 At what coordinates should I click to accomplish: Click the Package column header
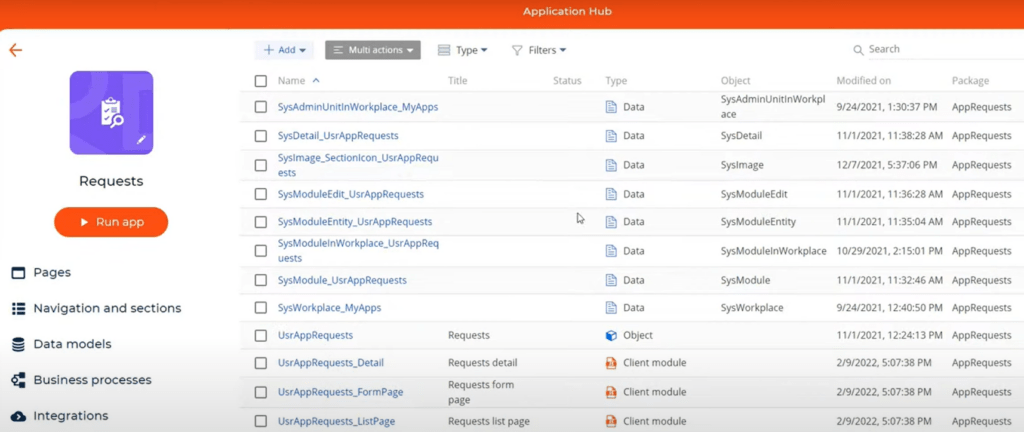pos(970,81)
